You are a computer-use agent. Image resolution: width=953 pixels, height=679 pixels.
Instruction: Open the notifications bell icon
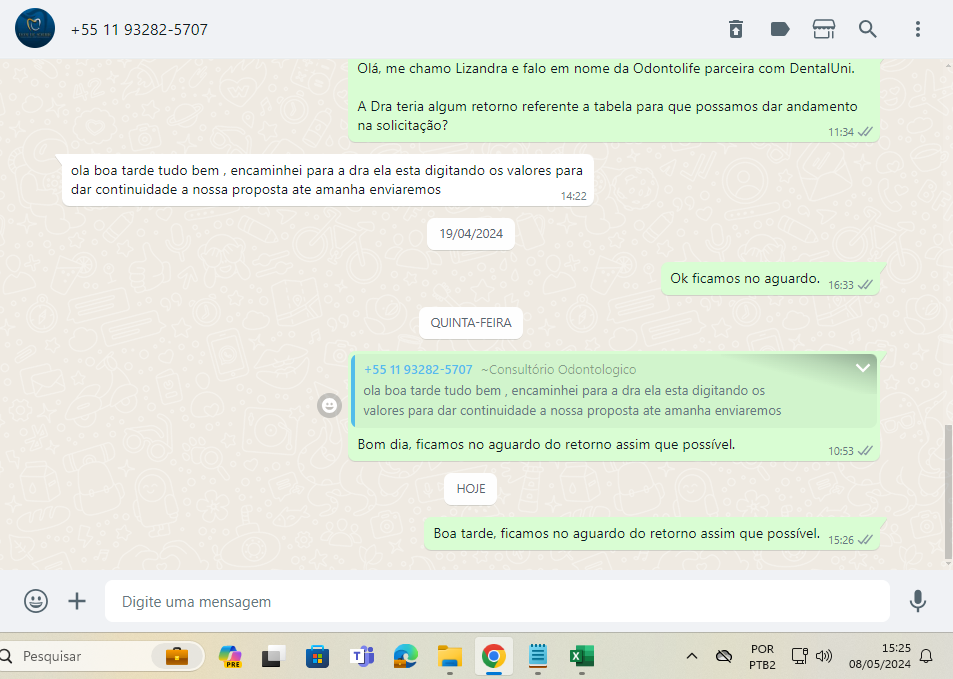(926, 657)
